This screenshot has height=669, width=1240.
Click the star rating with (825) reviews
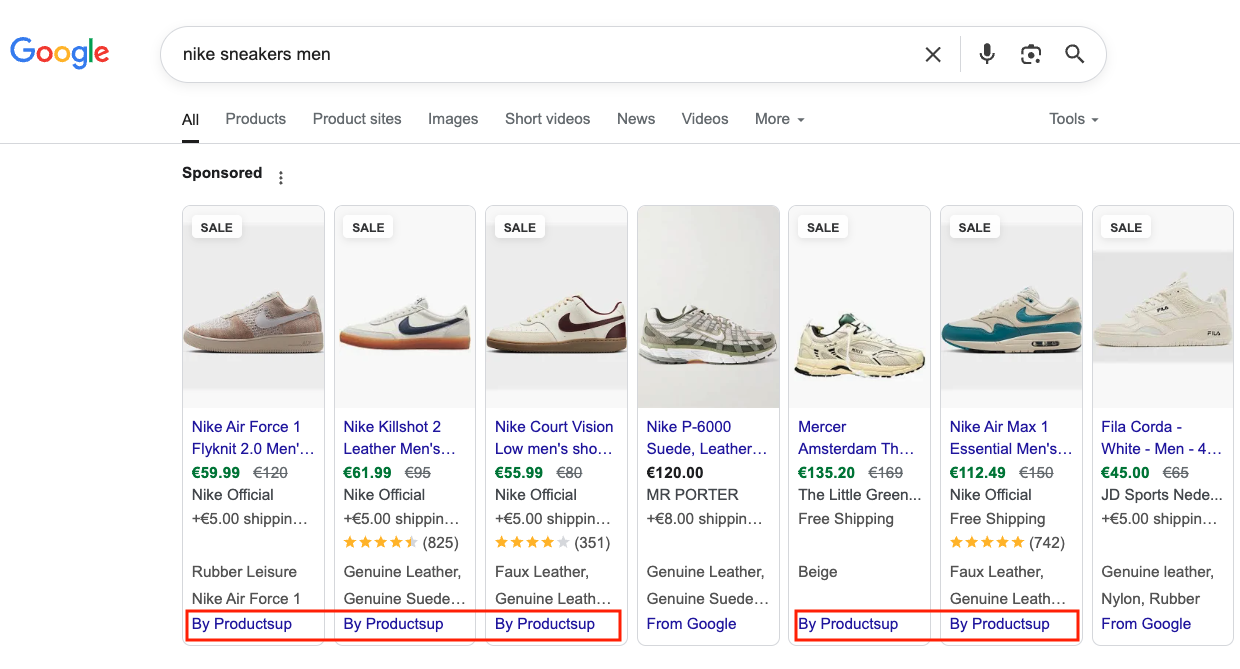tap(400, 543)
